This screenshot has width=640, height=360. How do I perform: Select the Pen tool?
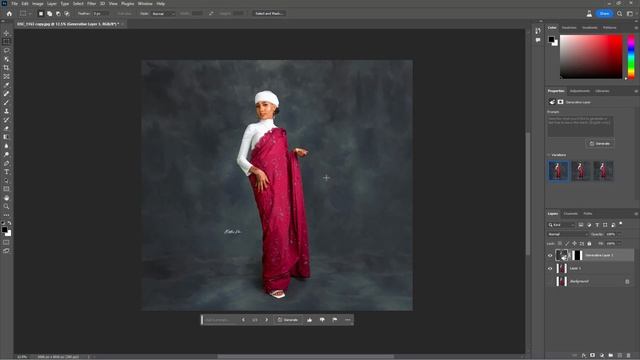[x=6, y=163]
